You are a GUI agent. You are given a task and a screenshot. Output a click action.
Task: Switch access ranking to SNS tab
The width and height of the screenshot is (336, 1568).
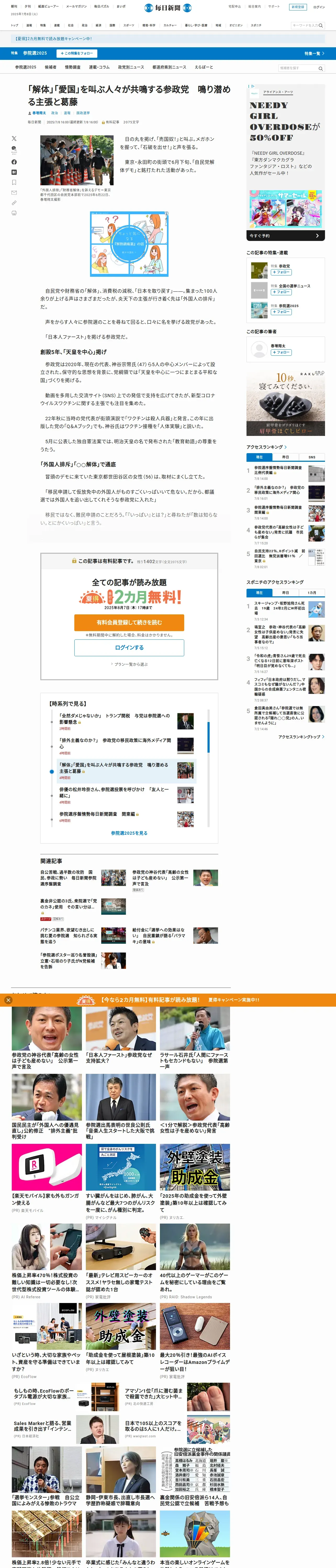pos(312,457)
